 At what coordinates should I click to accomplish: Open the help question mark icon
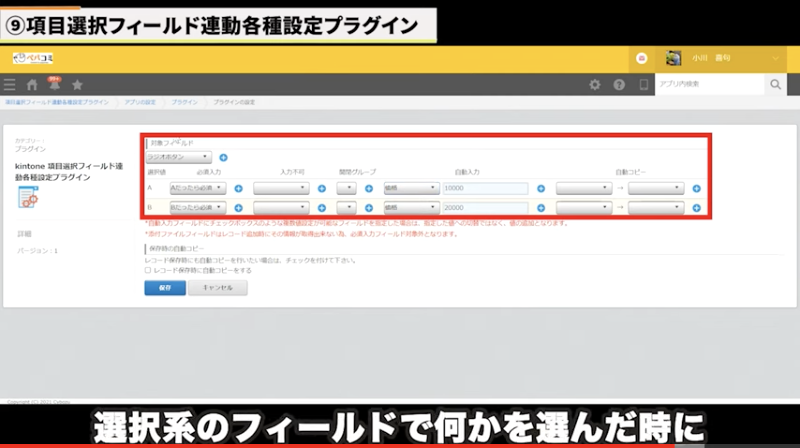click(619, 85)
